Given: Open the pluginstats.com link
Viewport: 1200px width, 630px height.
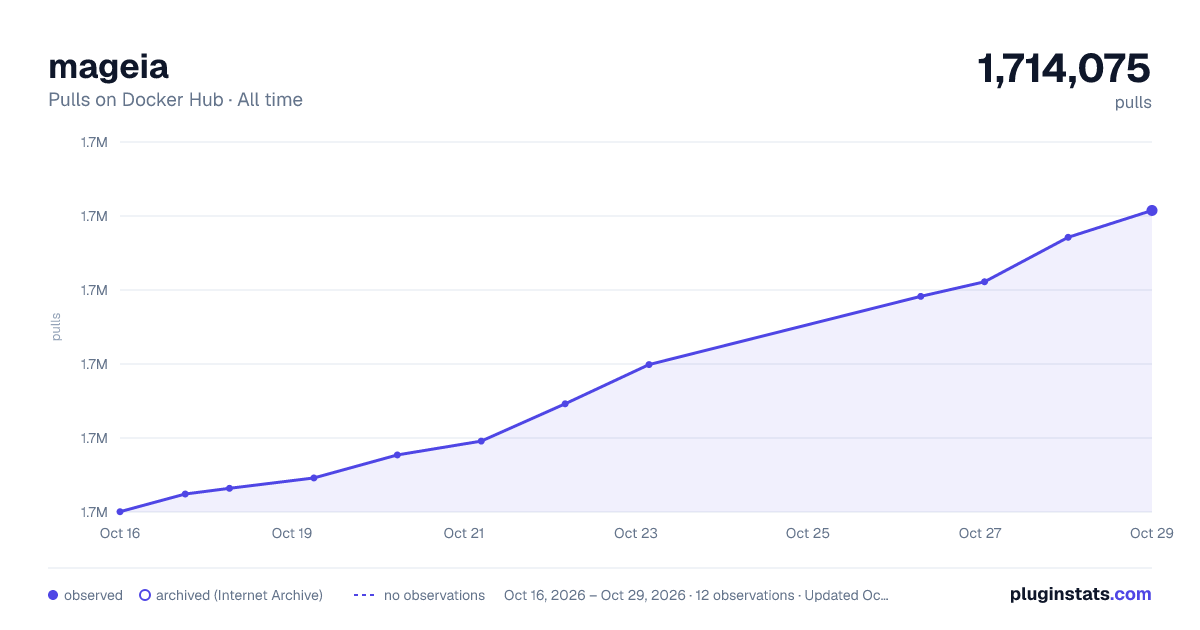Looking at the screenshot, I should pos(1080,594).
